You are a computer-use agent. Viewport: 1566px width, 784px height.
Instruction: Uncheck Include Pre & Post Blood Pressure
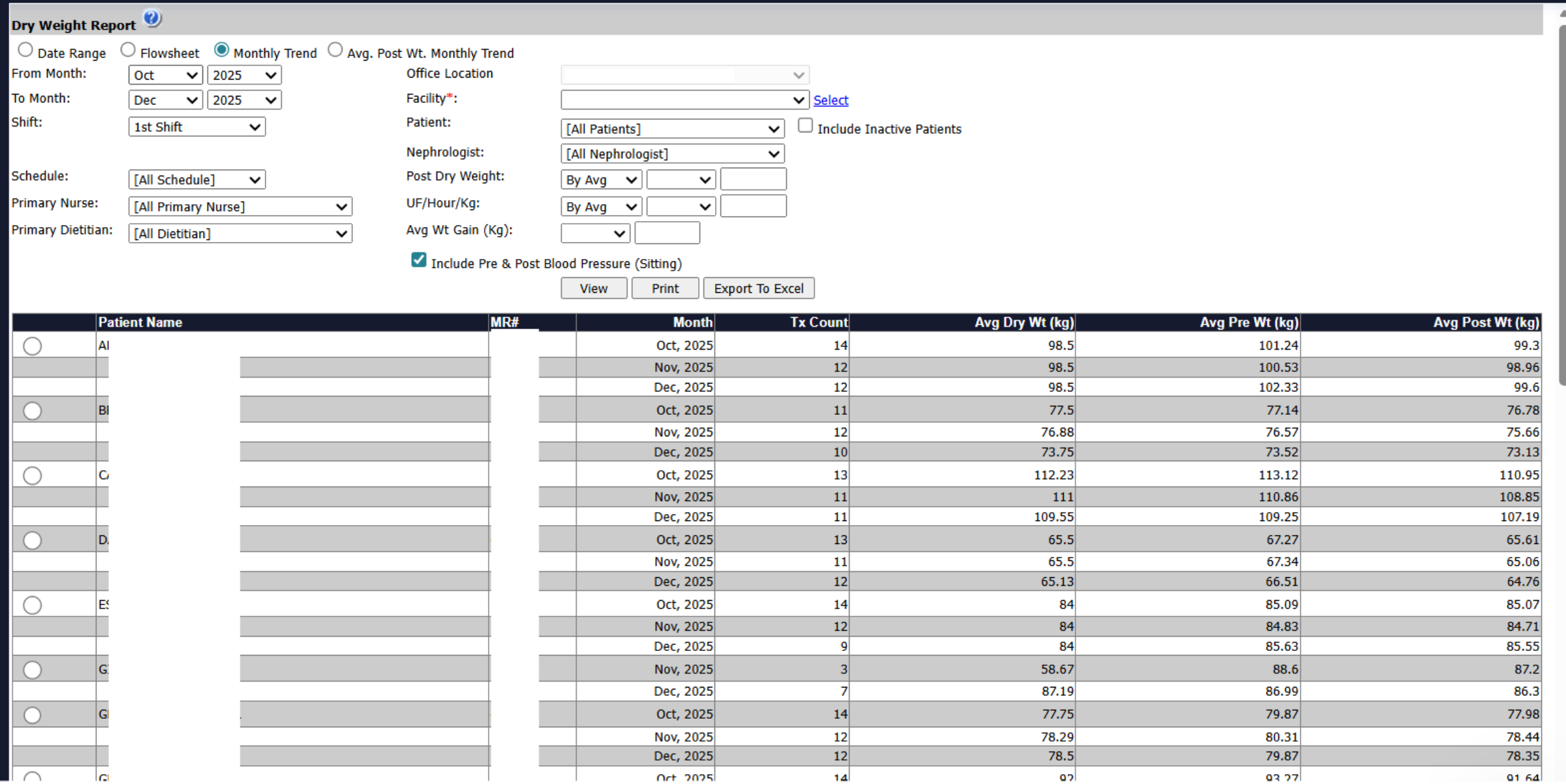[x=419, y=260]
